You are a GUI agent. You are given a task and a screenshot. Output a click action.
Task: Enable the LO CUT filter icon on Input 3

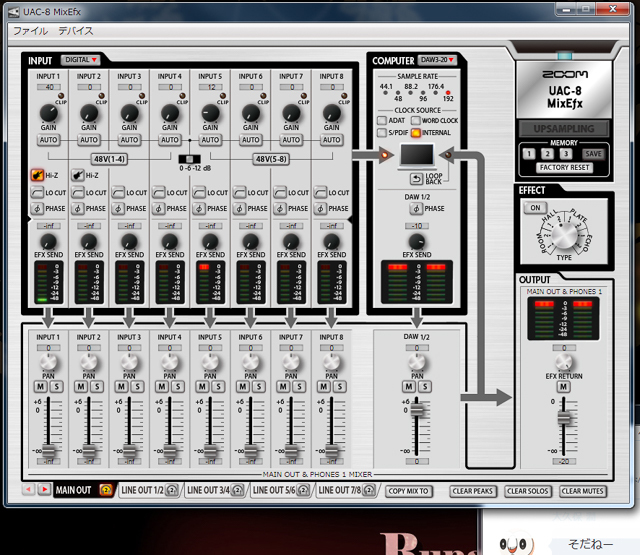[x=118, y=192]
